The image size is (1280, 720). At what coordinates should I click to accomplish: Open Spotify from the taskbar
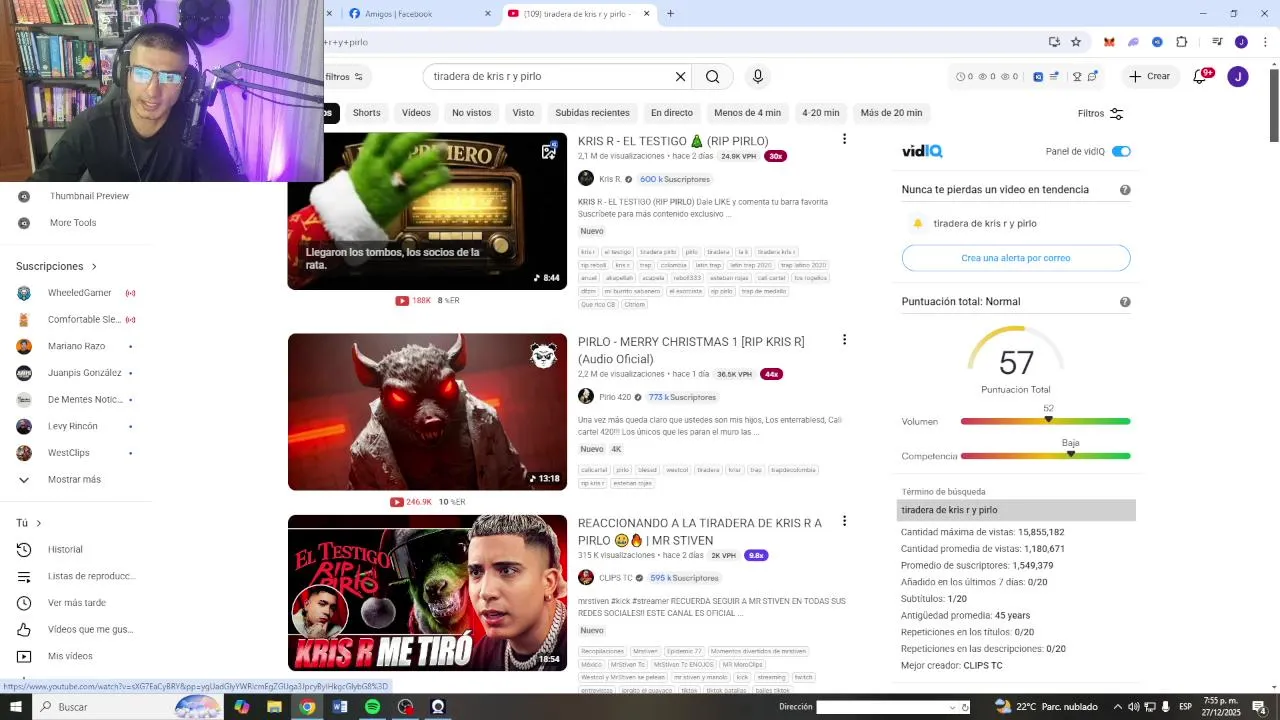372,707
